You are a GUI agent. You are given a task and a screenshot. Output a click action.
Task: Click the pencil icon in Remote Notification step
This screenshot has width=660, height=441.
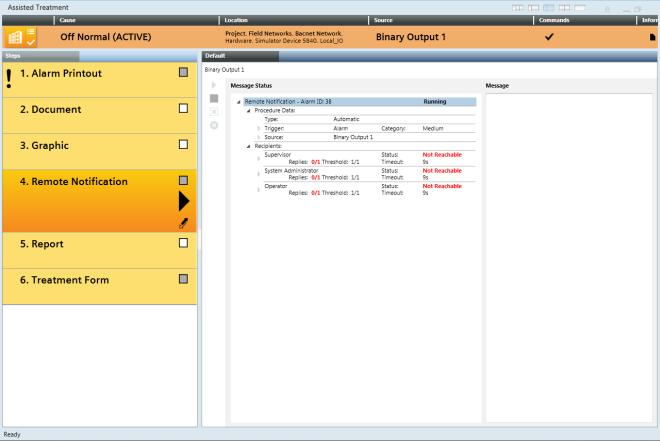point(183,223)
